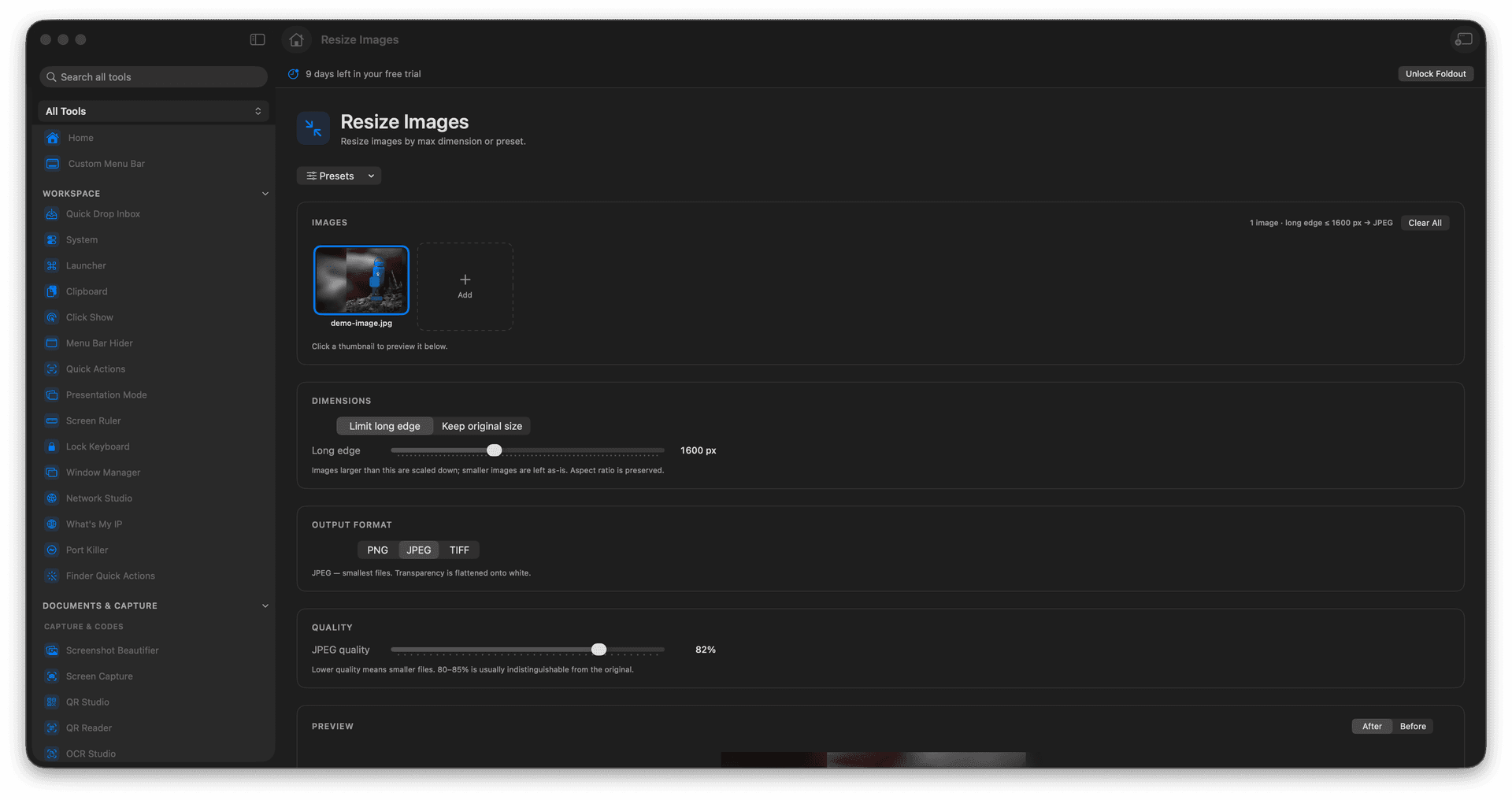
Task: Go to home via the title bar house icon
Action: pyautogui.click(x=296, y=39)
